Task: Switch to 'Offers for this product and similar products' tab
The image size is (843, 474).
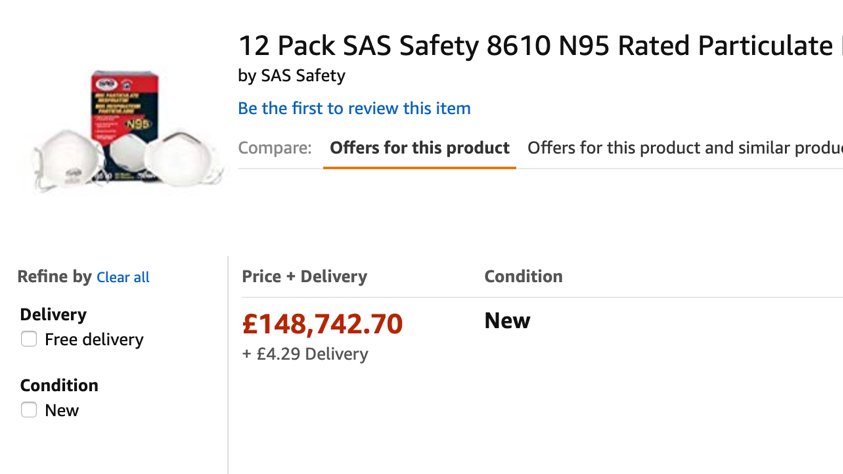Action: coord(684,148)
